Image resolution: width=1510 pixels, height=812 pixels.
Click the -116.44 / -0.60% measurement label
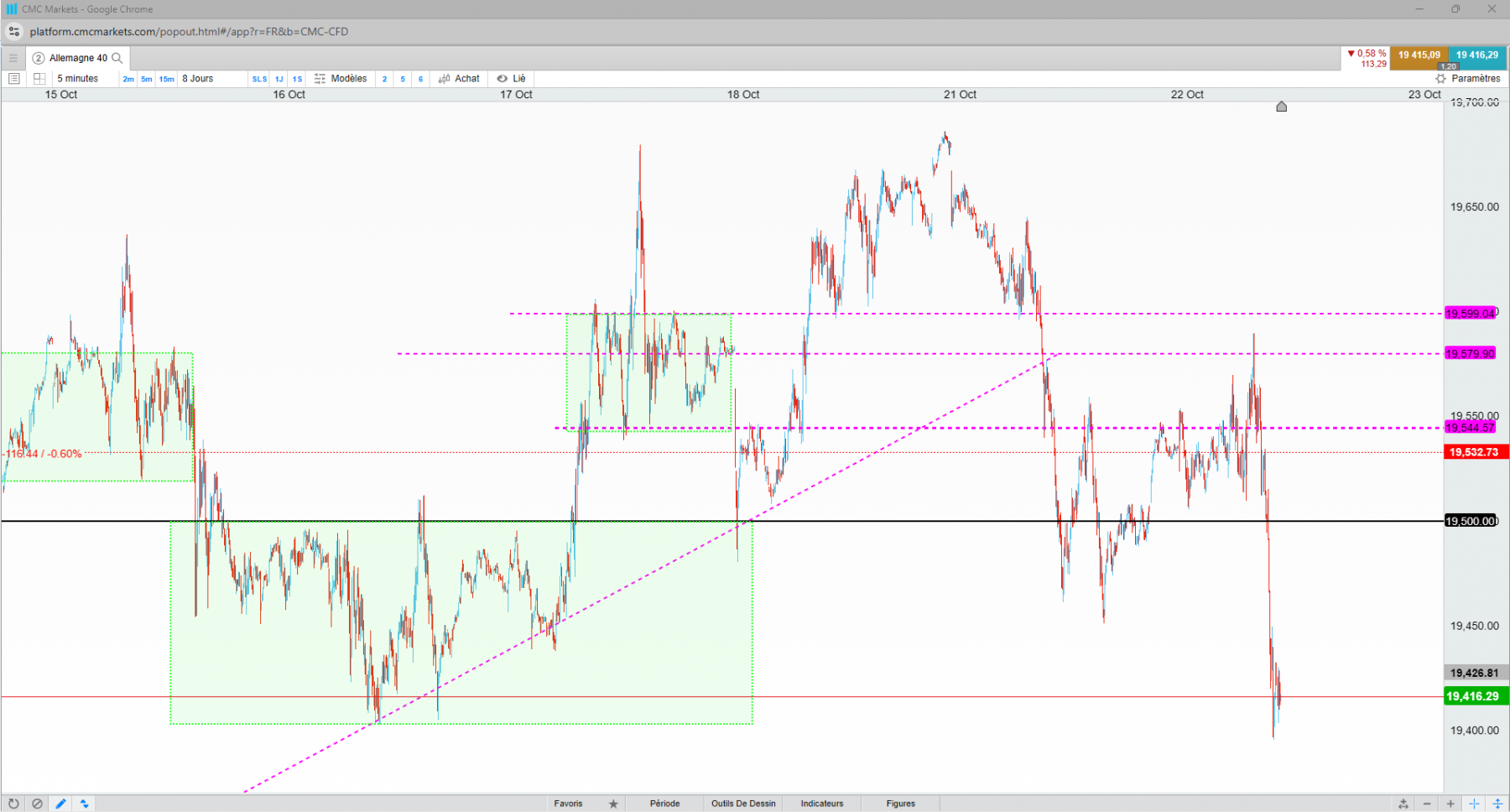click(x=42, y=454)
